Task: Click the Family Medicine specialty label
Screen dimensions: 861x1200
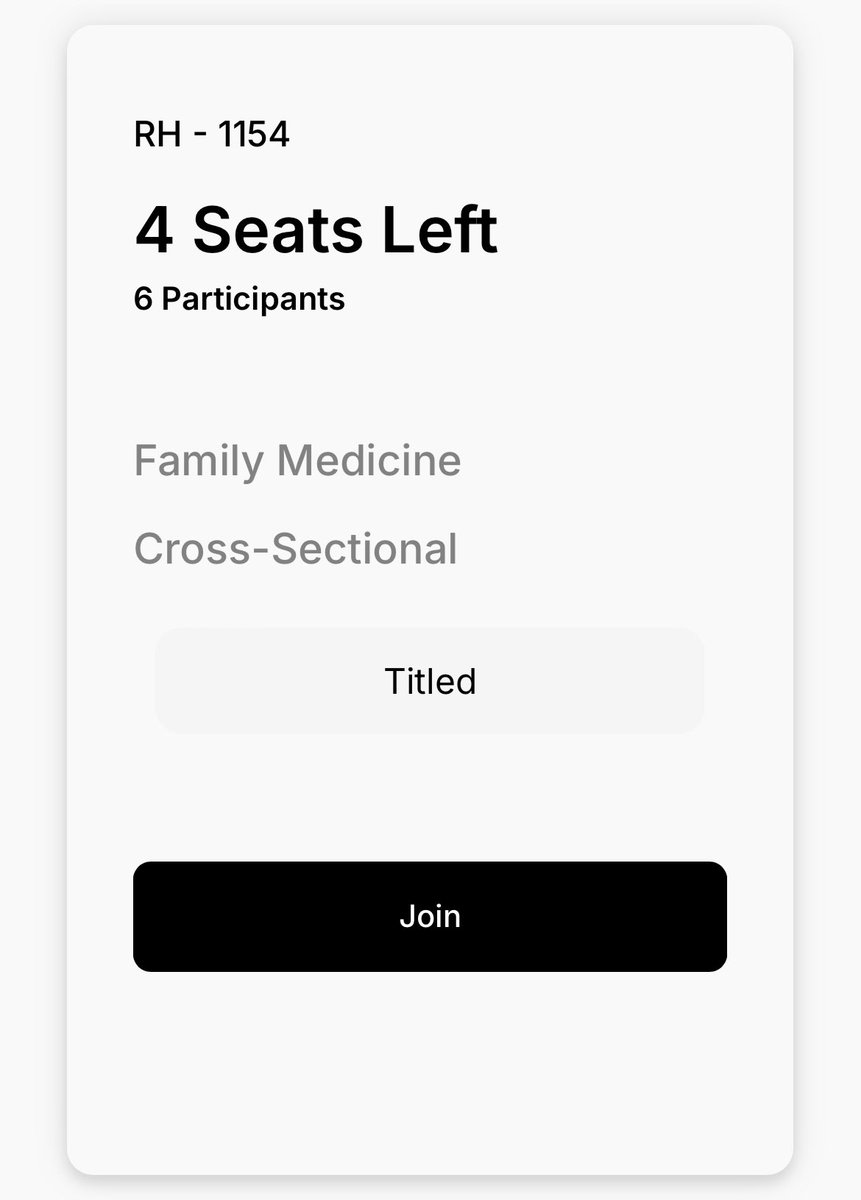Action: 298,461
